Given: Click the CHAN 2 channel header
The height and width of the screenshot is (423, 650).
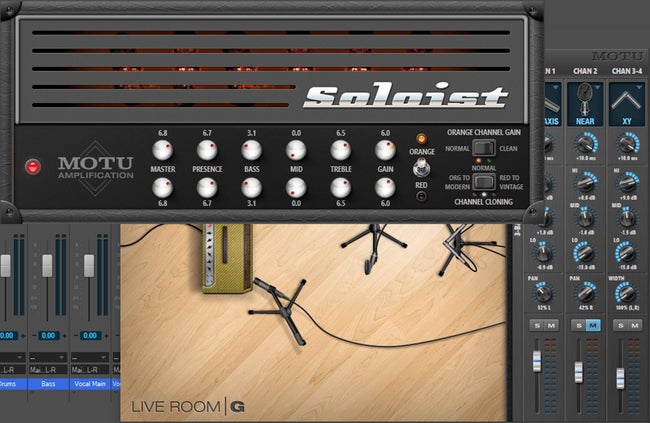Looking at the screenshot, I should (x=585, y=71).
